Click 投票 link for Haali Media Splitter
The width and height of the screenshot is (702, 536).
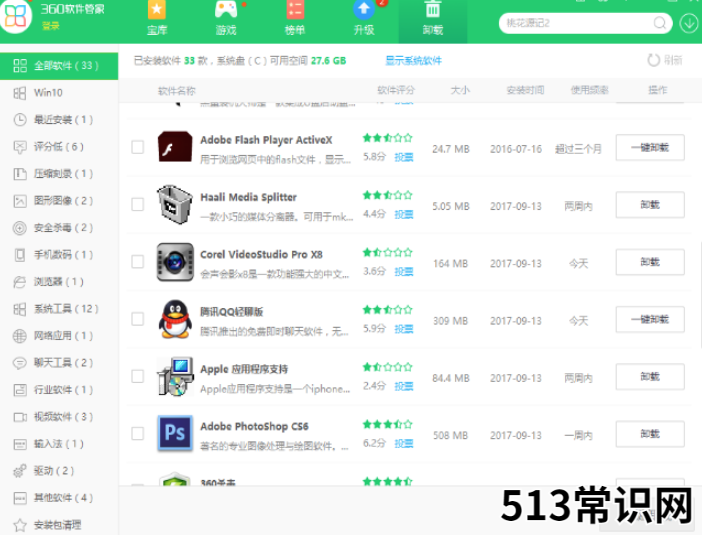click(404, 214)
